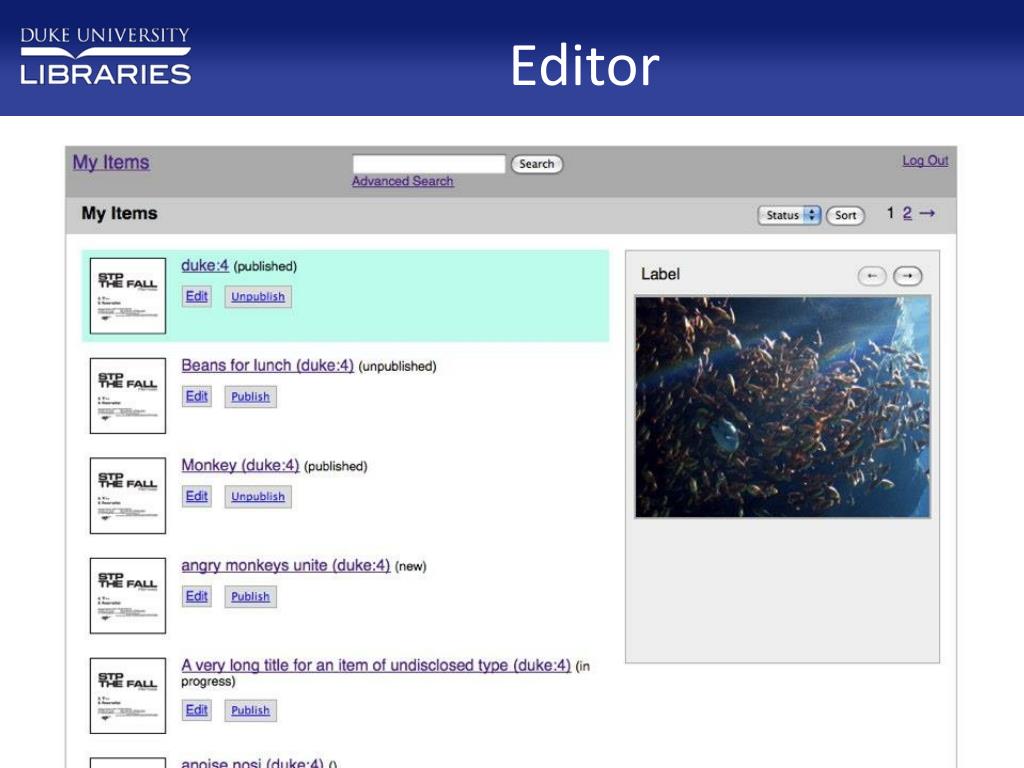Unpublish the Monkey item

[x=258, y=496]
